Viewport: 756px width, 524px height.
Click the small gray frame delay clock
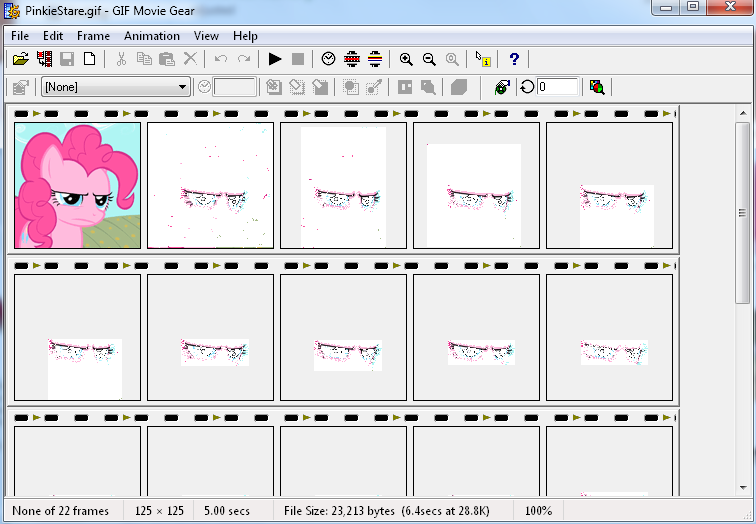pyautogui.click(x=204, y=87)
